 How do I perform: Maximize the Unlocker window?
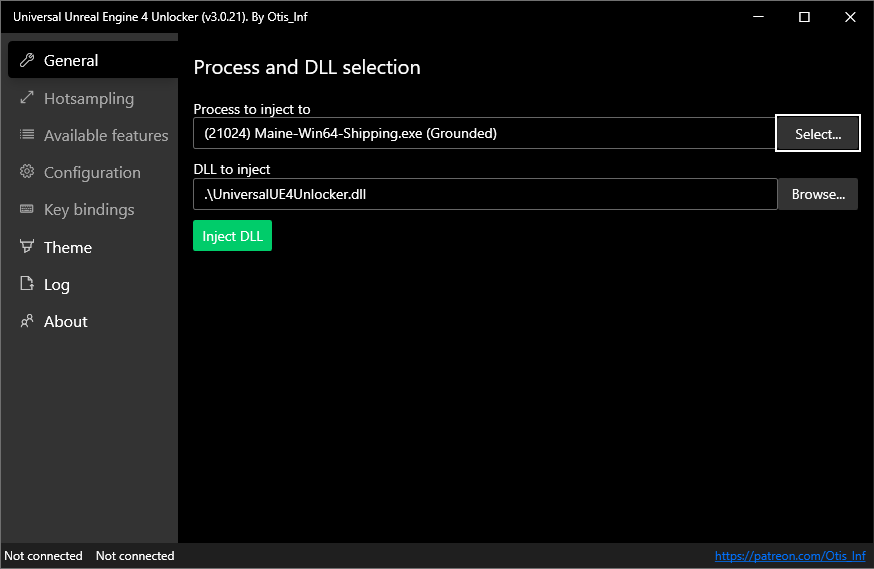click(804, 17)
